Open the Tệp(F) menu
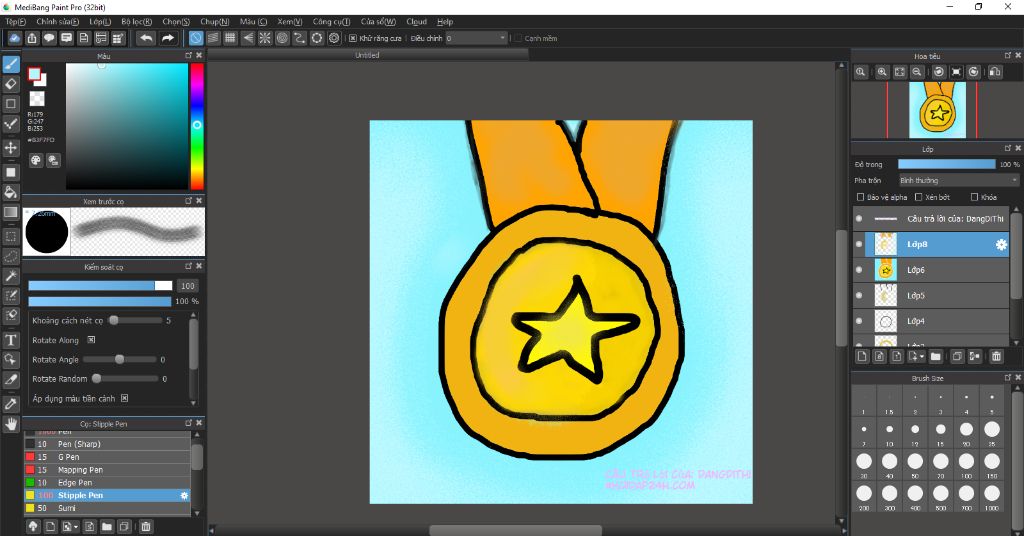 pyautogui.click(x=16, y=22)
